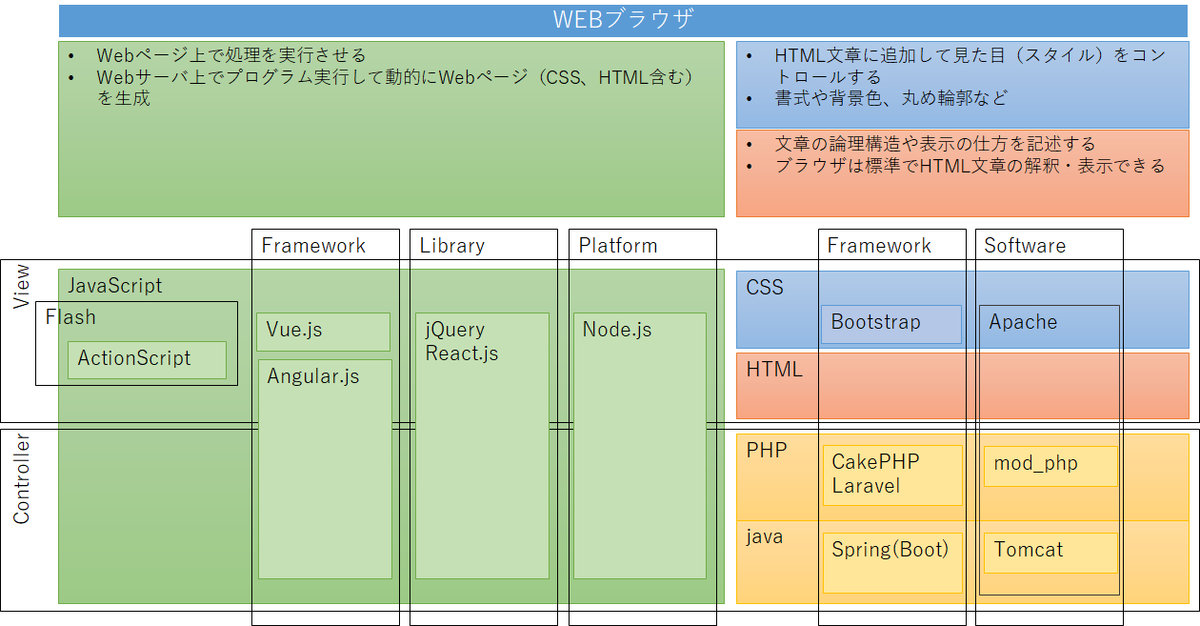The height and width of the screenshot is (626, 1200).
Task: Click the jQuery text
Action: coord(455,330)
